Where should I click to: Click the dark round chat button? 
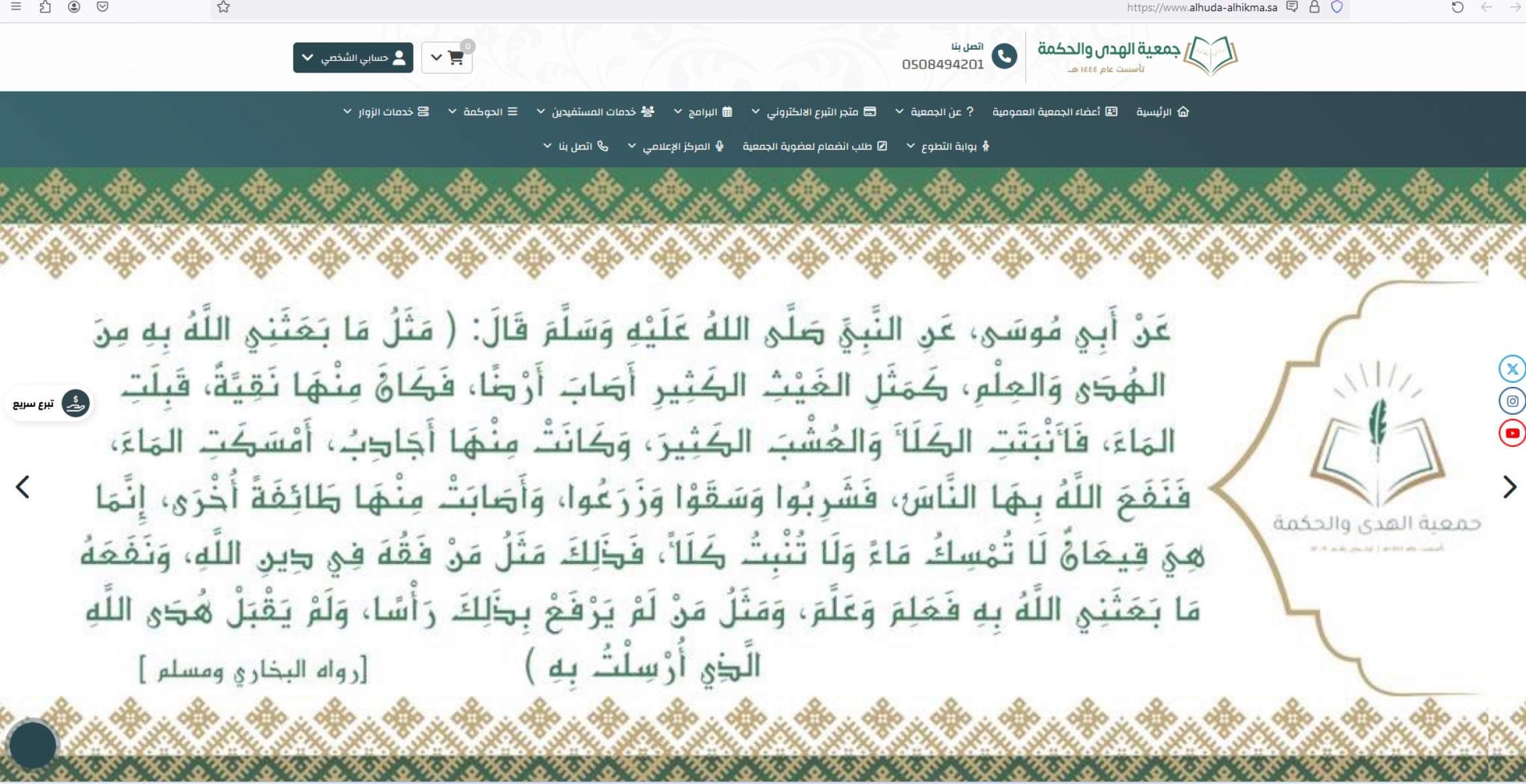pos(33,745)
